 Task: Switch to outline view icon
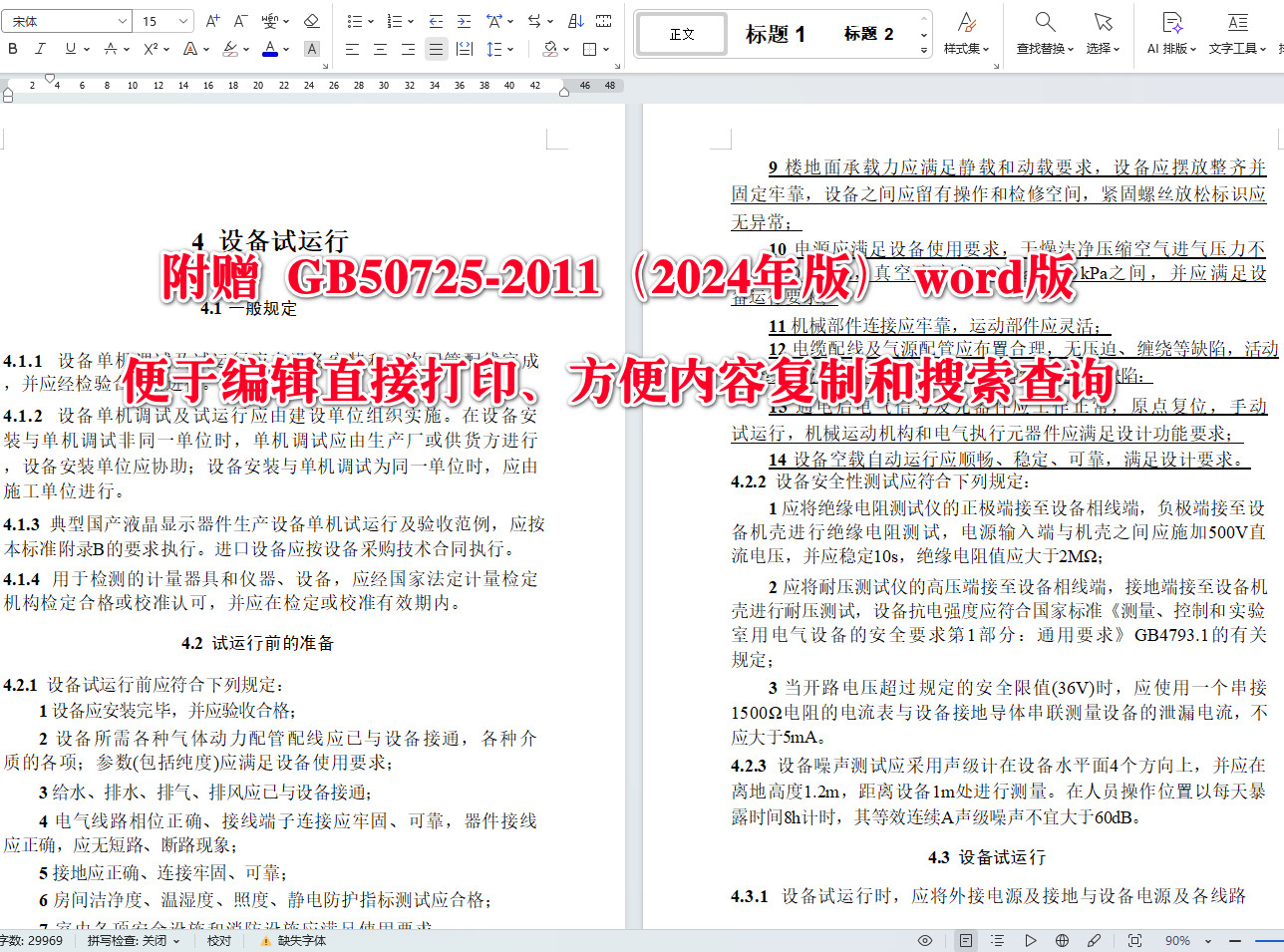(998, 940)
